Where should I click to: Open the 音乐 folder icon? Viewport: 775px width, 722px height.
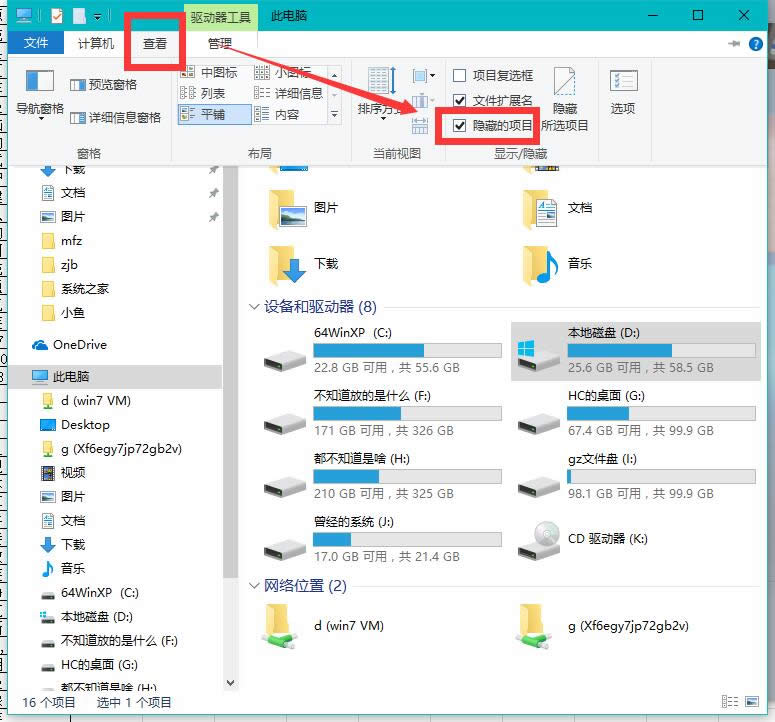[x=540, y=265]
